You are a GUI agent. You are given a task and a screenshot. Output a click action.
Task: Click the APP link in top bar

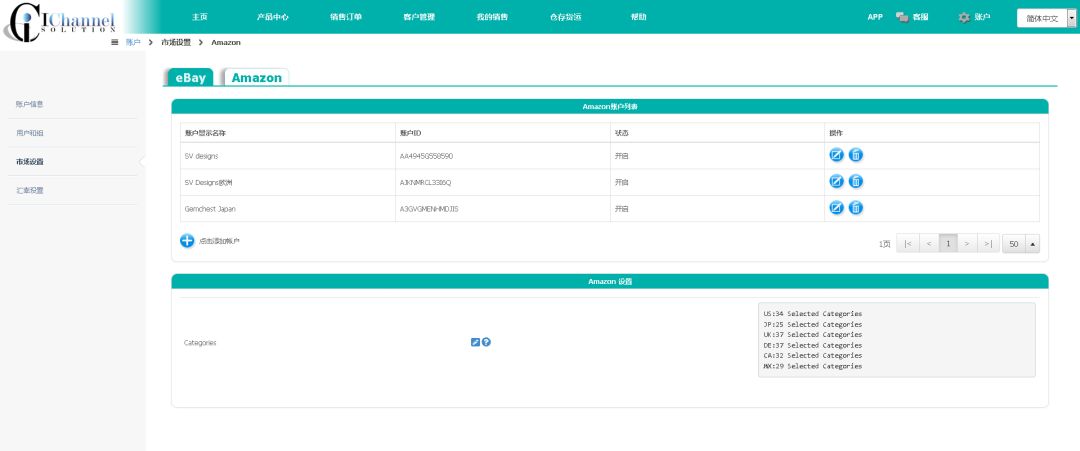click(875, 17)
